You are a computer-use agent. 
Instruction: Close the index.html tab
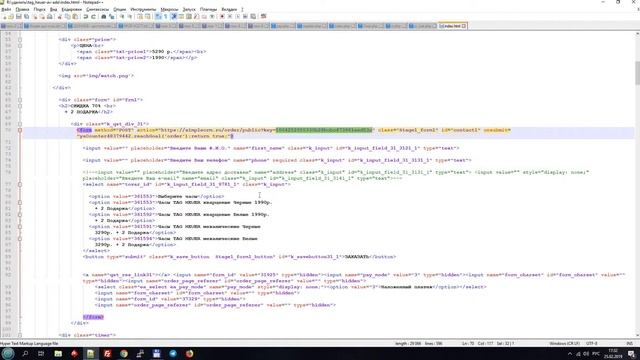point(464,26)
